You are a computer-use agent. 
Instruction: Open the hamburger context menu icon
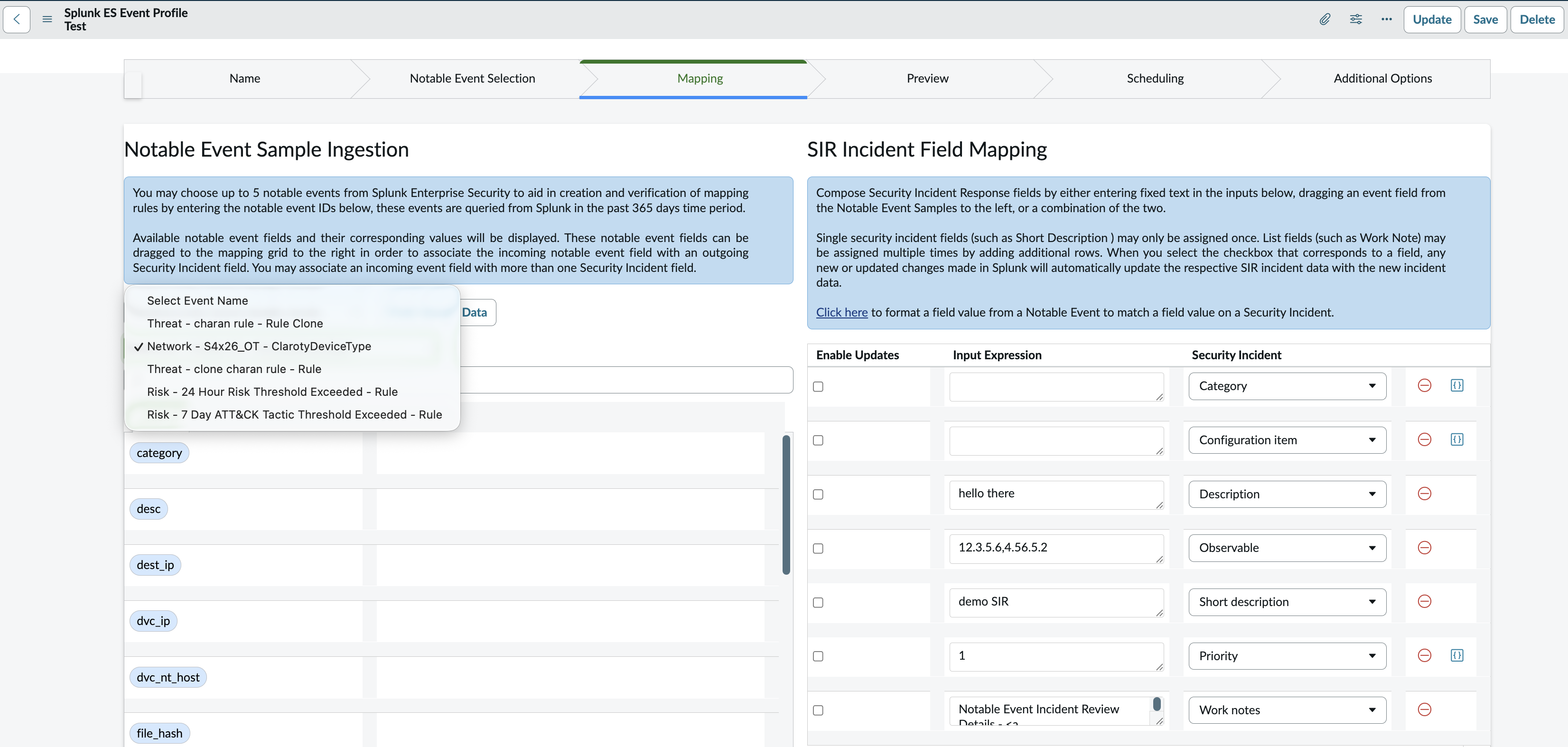tap(47, 19)
